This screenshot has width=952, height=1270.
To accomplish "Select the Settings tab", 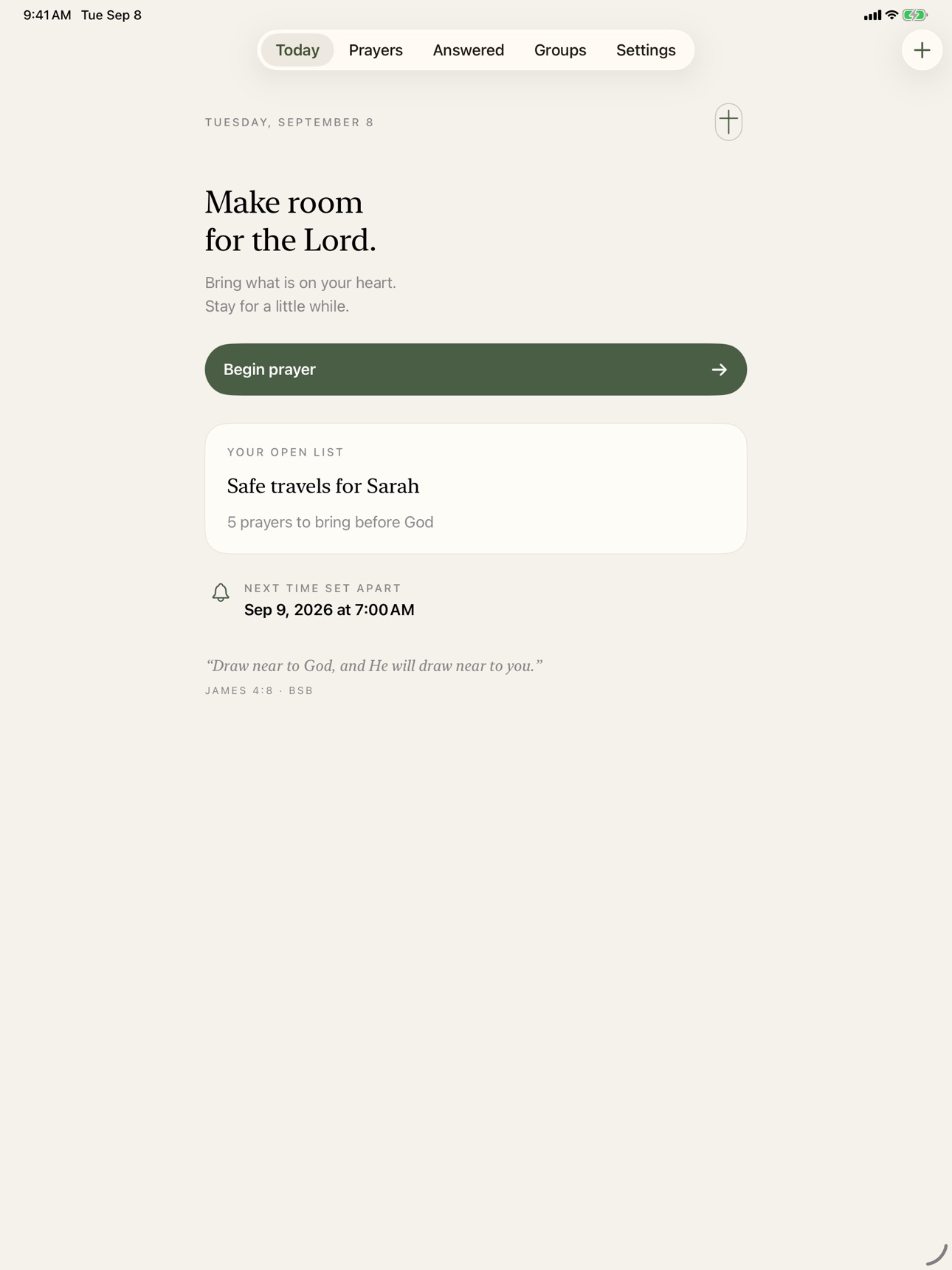I will 646,50.
